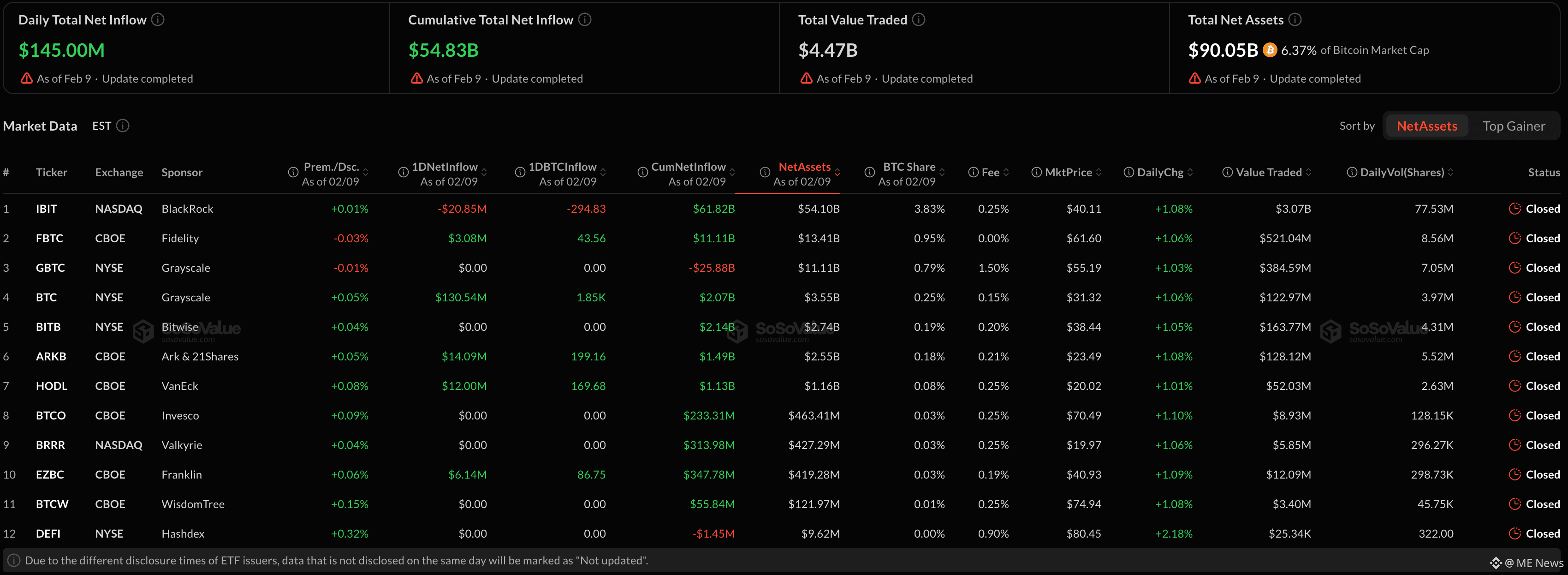Open the IBIT ticker link
Screen dimensions: 1568x575
[46, 208]
